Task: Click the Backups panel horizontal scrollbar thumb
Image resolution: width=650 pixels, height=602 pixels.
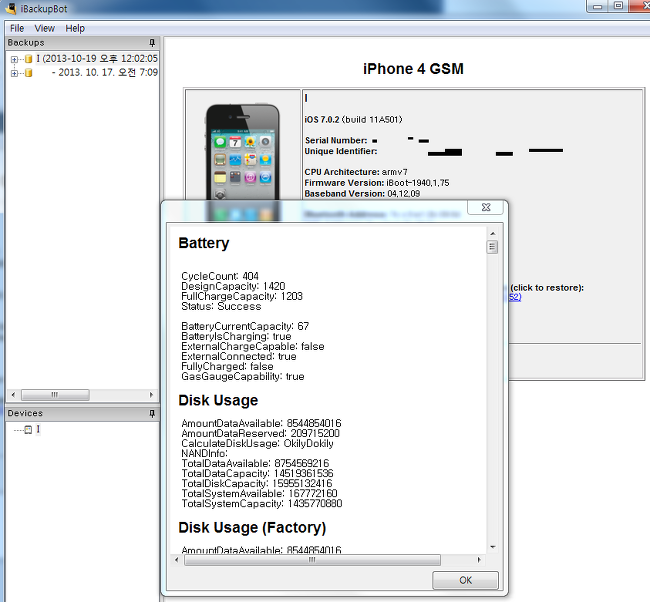Action: point(55,395)
